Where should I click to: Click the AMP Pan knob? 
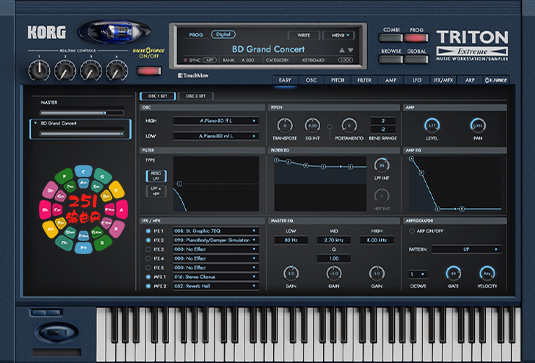pyautogui.click(x=478, y=126)
